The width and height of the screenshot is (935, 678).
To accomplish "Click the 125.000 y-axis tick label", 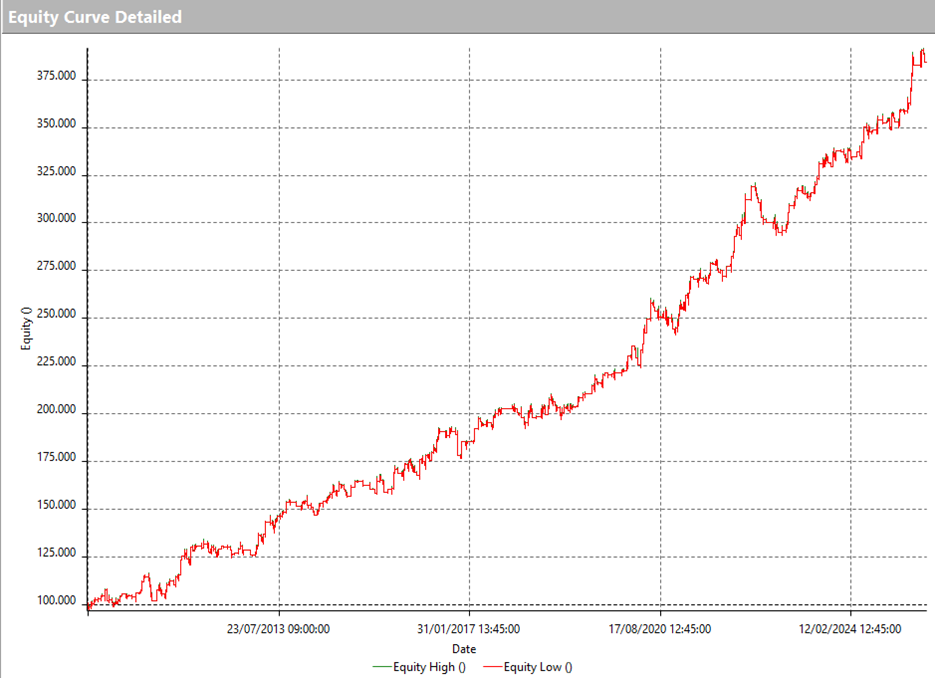I will (58, 553).
